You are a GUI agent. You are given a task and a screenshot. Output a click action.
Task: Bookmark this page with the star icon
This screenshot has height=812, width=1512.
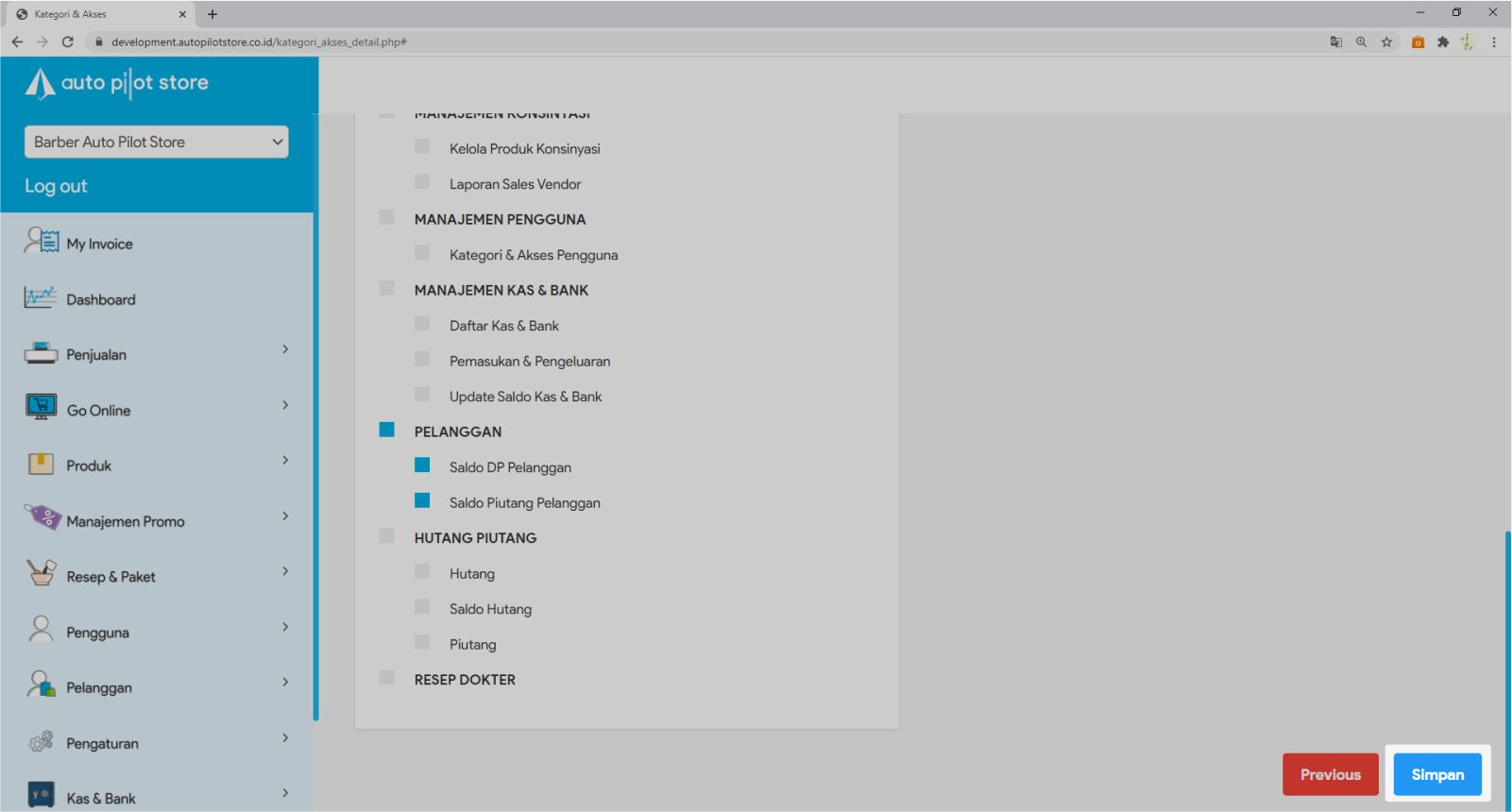[x=1386, y=42]
